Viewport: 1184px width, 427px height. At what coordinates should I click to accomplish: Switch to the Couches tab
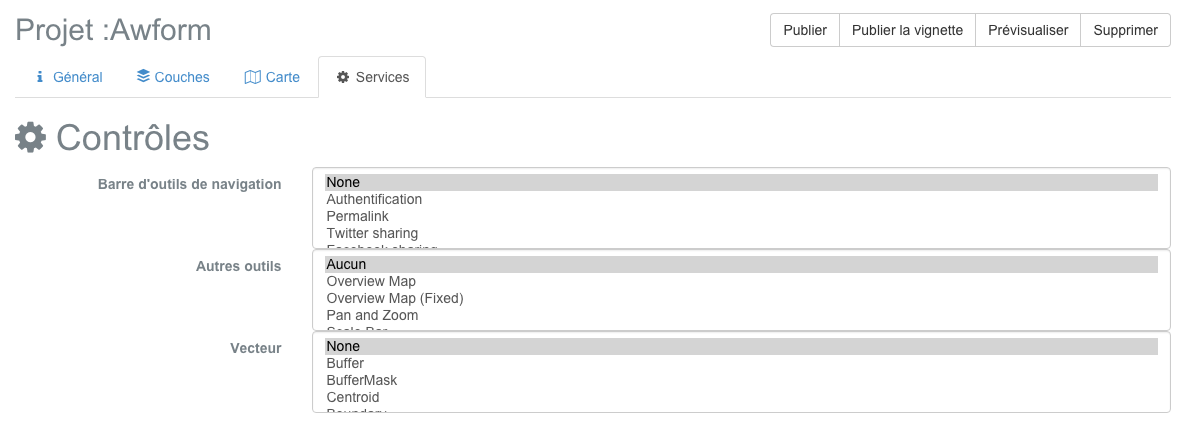(x=173, y=77)
